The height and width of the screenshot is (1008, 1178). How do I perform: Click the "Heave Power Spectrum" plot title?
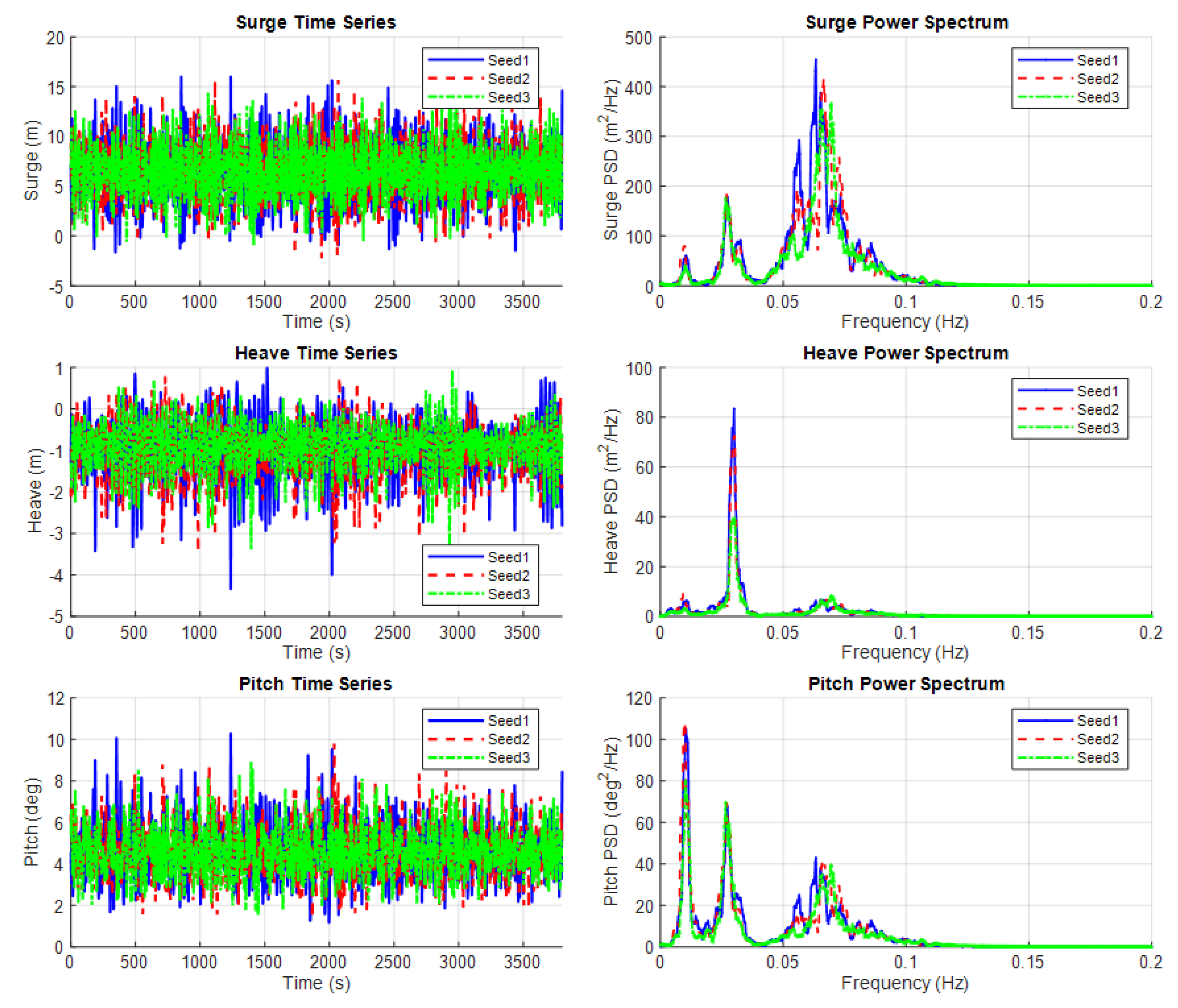click(x=906, y=353)
